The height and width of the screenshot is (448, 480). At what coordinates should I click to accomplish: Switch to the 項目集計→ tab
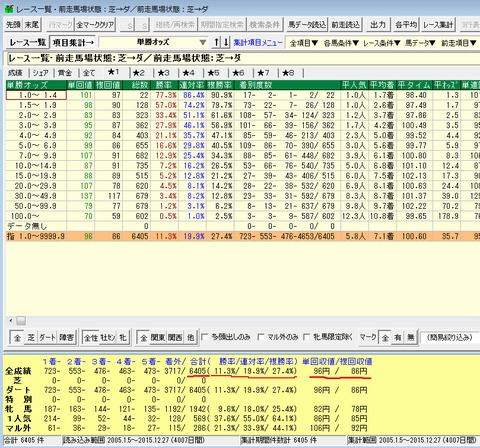coord(73,42)
